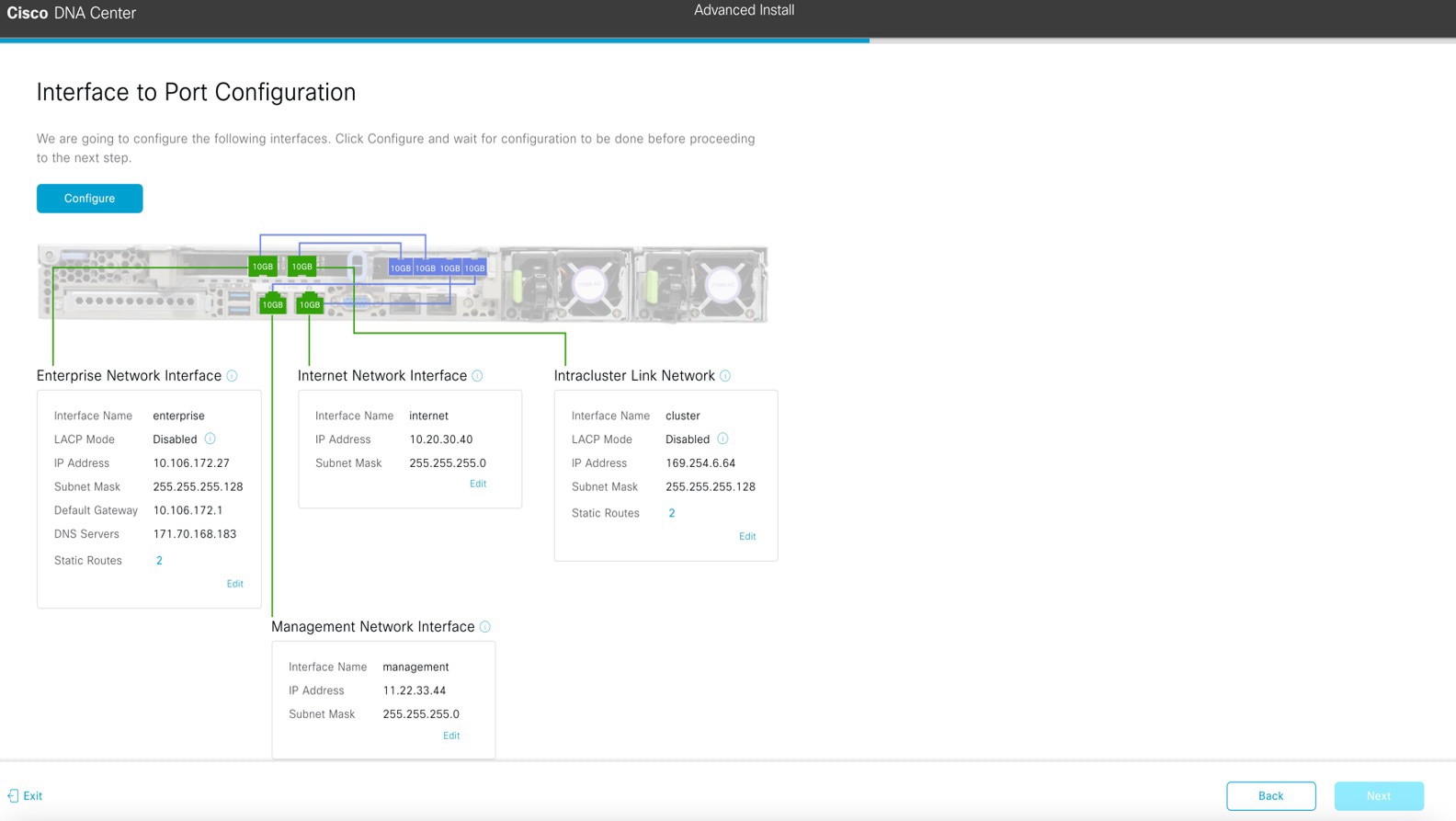Go to previous step with Back
This screenshot has height=821, width=1456.
click(x=1270, y=796)
